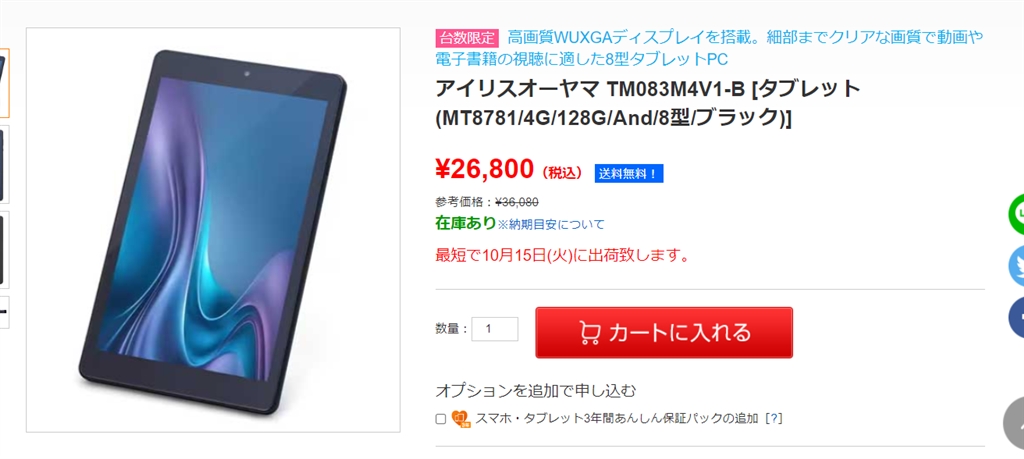Select the first highlighted product thumbnail

click(x=4, y=83)
